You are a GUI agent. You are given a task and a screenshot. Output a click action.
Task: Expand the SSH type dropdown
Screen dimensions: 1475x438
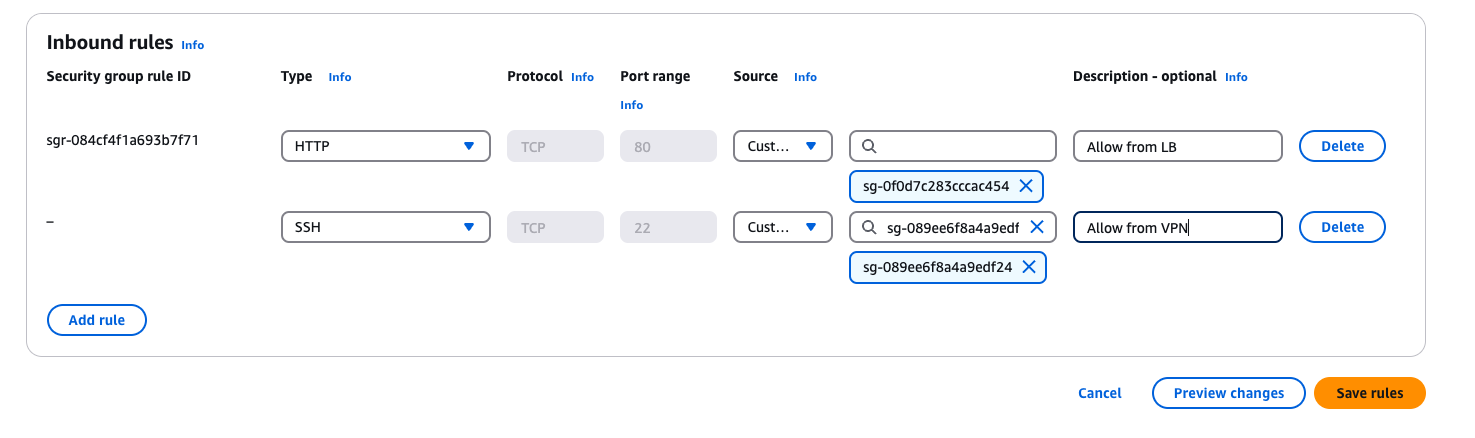click(385, 227)
